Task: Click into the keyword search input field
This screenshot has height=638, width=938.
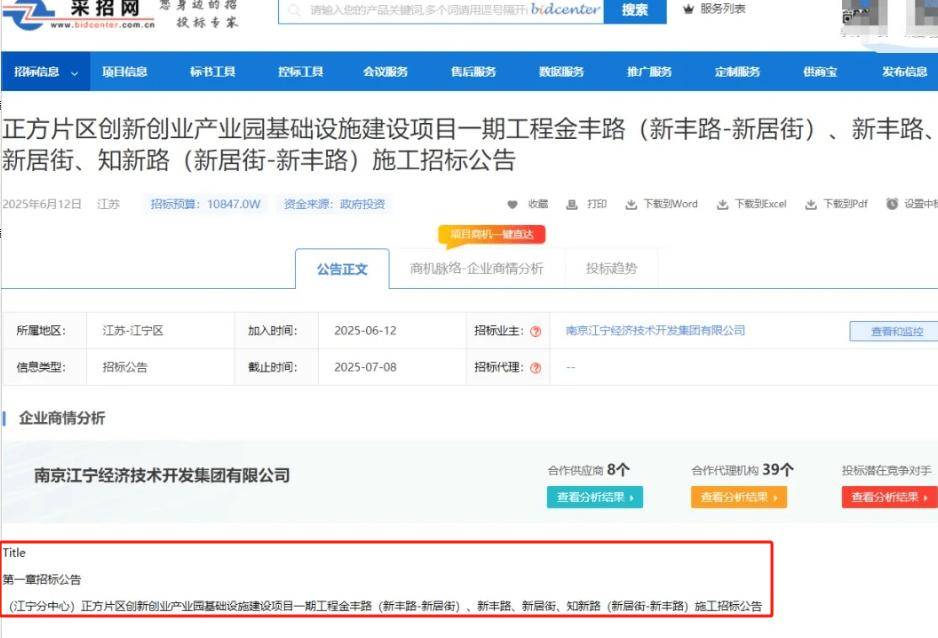Action: point(441,10)
